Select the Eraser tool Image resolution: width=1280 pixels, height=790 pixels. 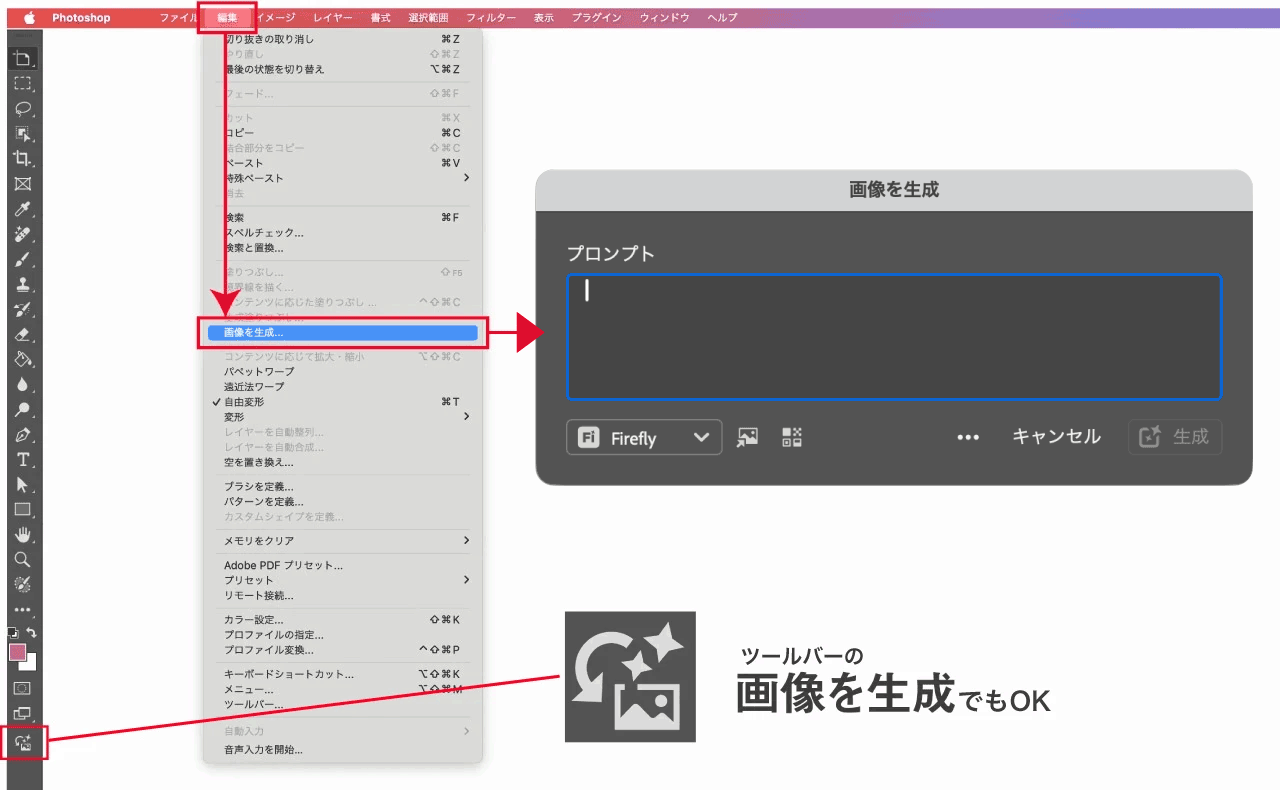[23, 334]
